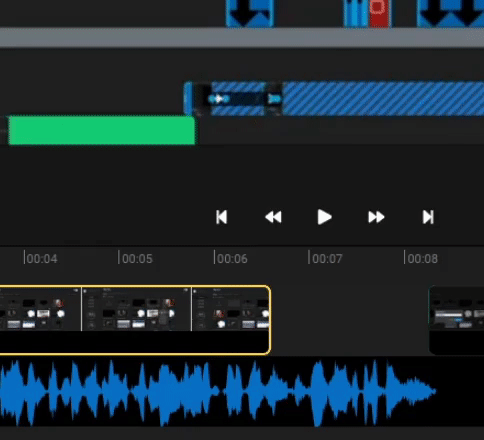
Task: Rewind the playback
Action: click(273, 217)
